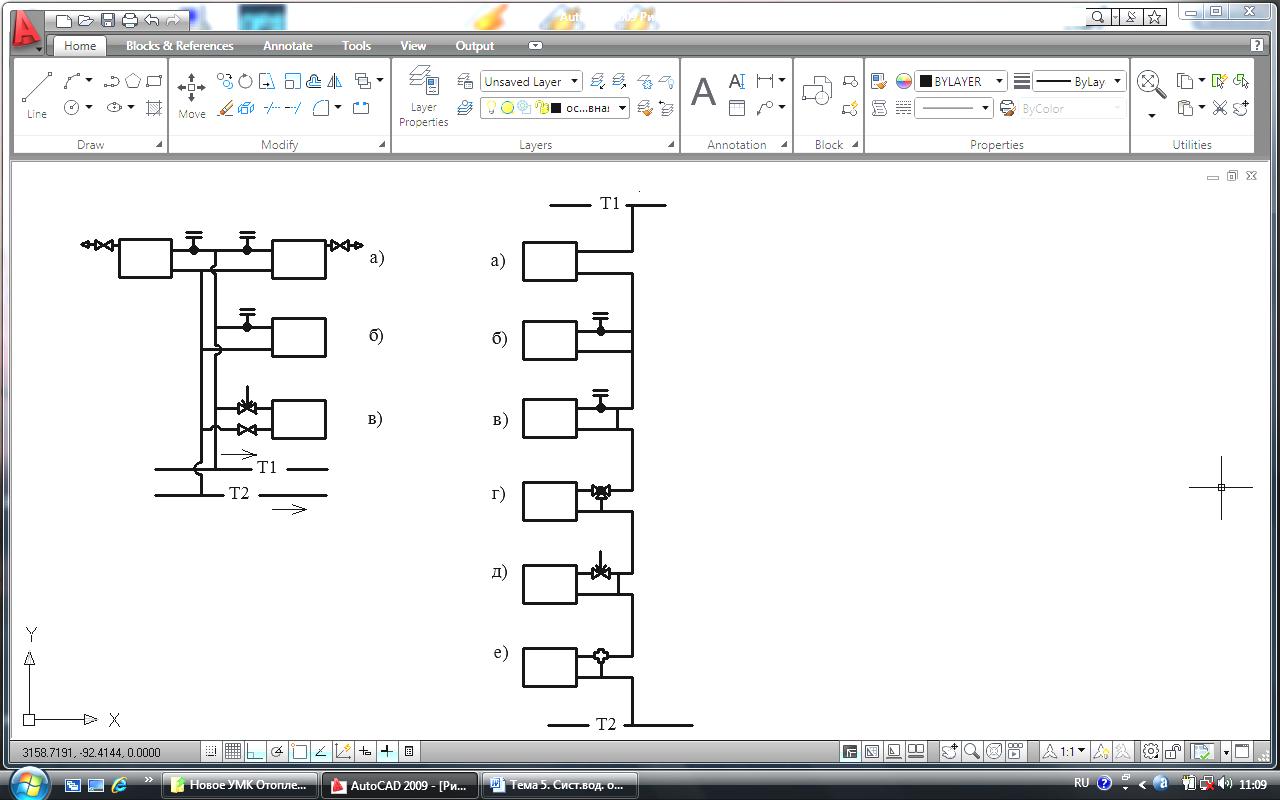Switch to 'Тема 5. Сист.вод. о...' Word window

coord(560,785)
